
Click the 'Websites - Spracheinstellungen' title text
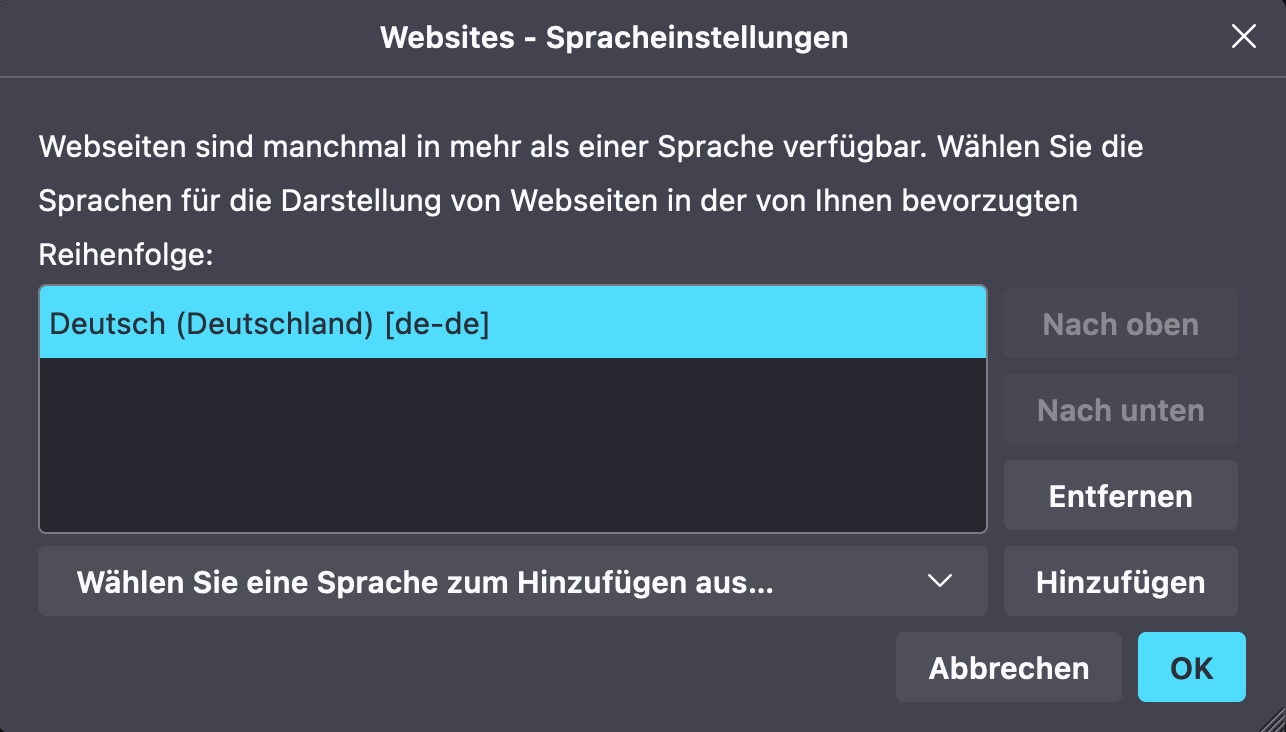[614, 38]
